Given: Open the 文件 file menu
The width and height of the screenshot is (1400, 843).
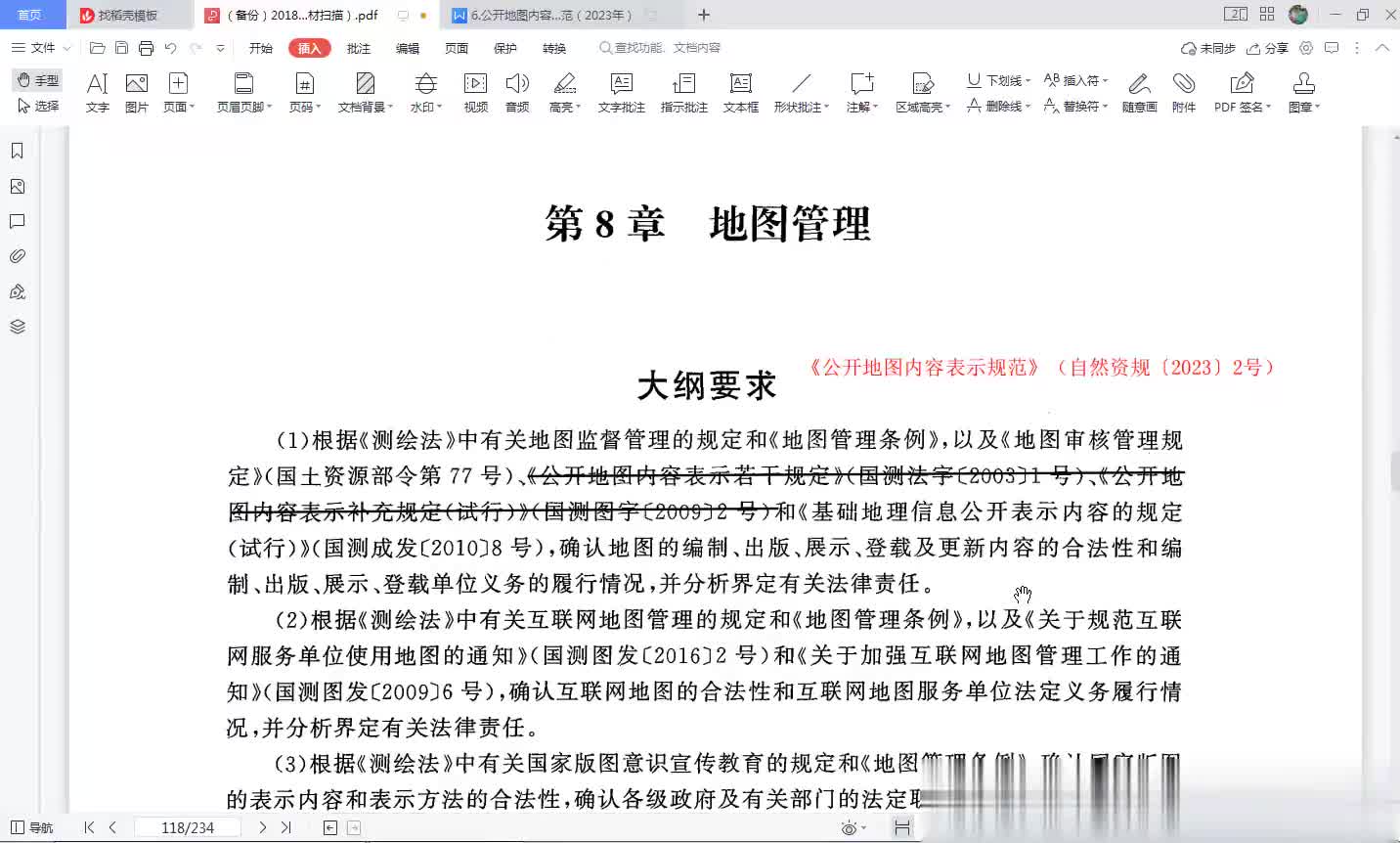Looking at the screenshot, I should (x=41, y=48).
